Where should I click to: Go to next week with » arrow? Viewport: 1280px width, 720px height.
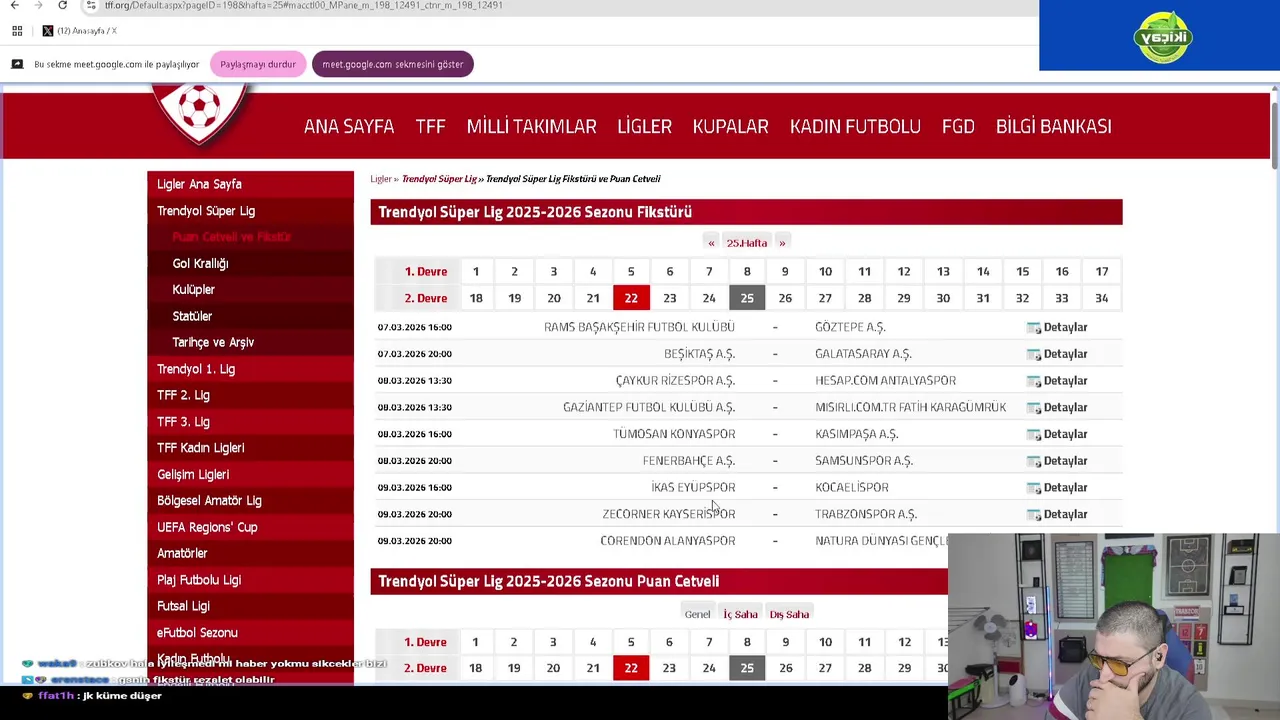(782, 243)
